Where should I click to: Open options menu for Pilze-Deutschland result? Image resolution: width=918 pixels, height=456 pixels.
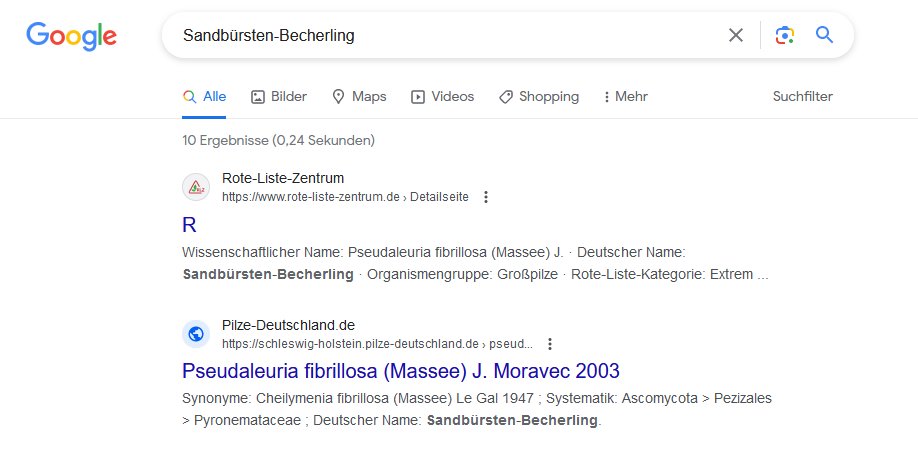[x=549, y=343]
